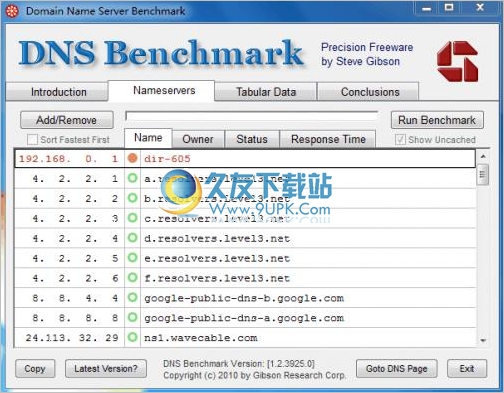Screen dimensions: 504x393
Task: Select d.resolvers.level3.net row
Action: (245, 238)
